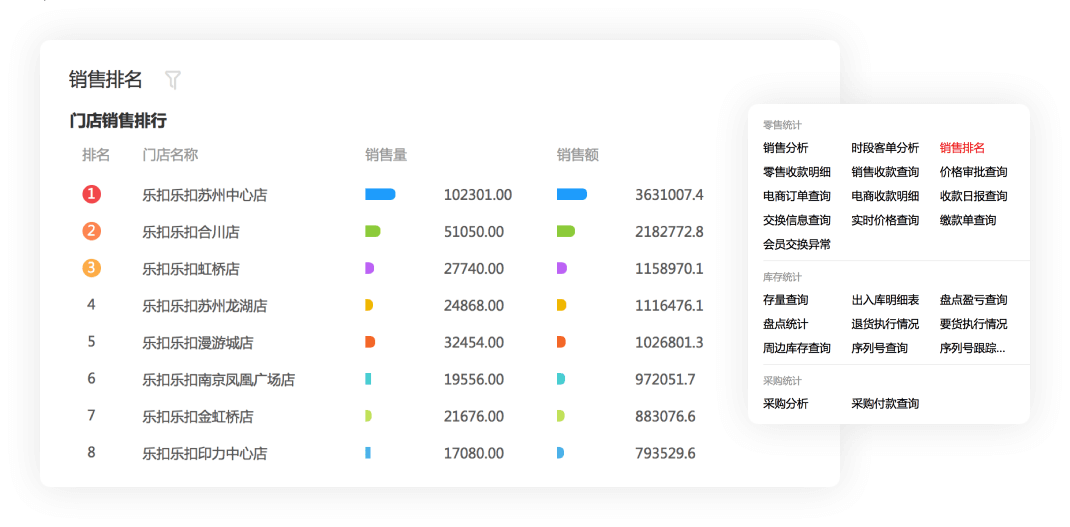This screenshot has width=1070, height=527.
Task: Click sales volume value 19556.00
Action: click(x=474, y=380)
